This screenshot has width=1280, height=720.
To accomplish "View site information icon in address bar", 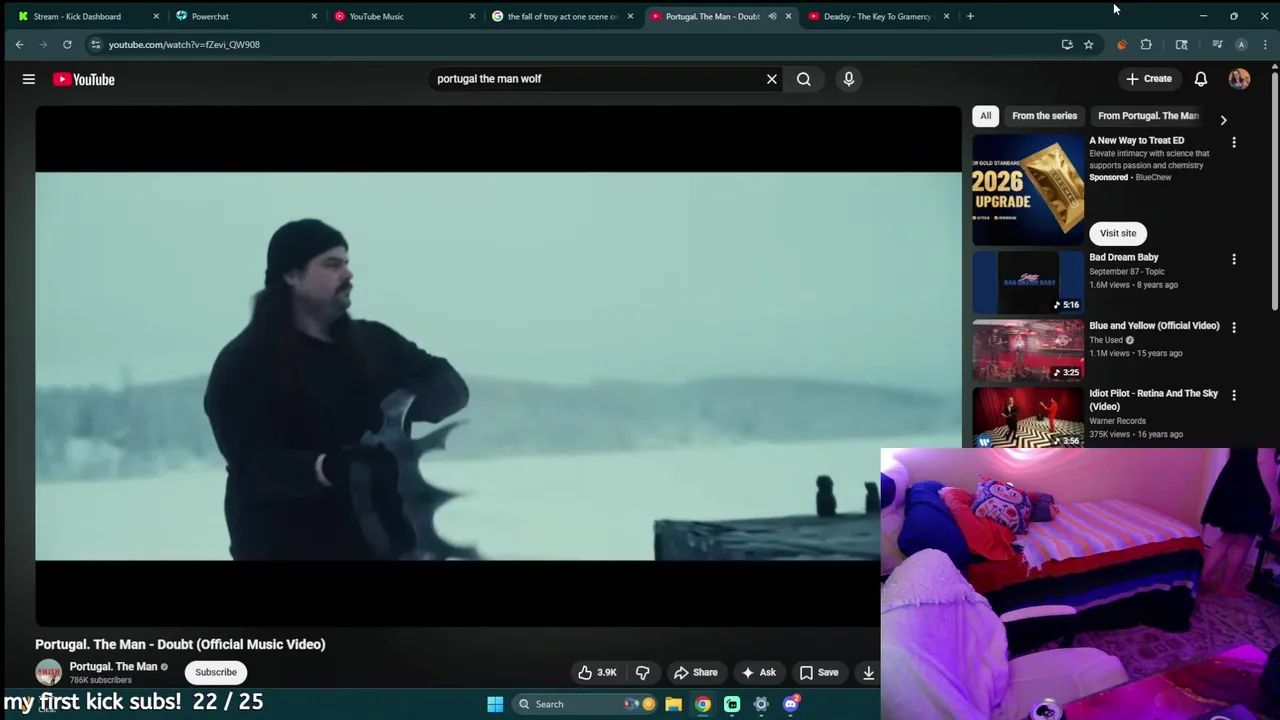I will pyautogui.click(x=95, y=44).
